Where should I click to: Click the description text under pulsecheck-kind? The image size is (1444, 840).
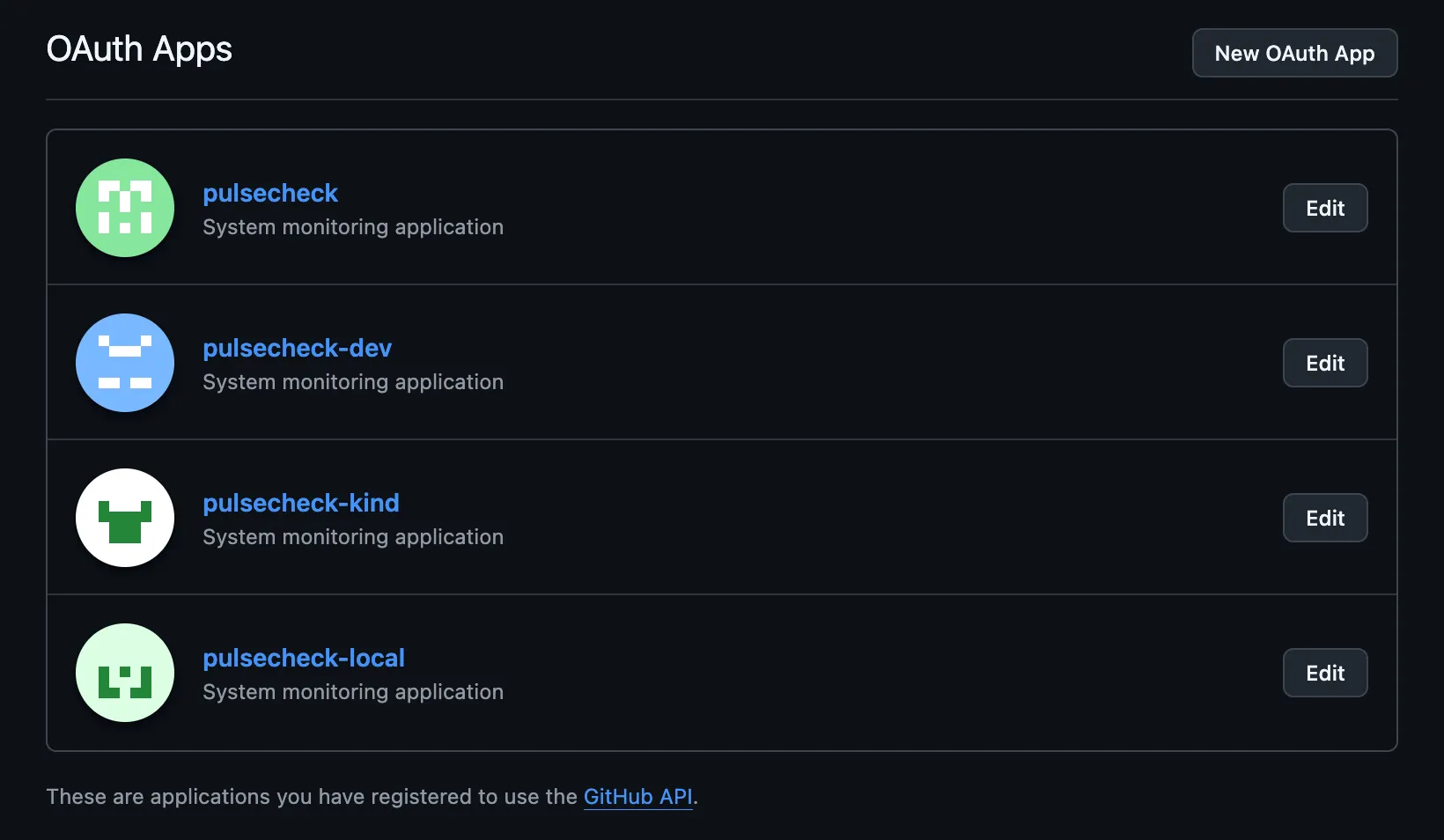[353, 537]
